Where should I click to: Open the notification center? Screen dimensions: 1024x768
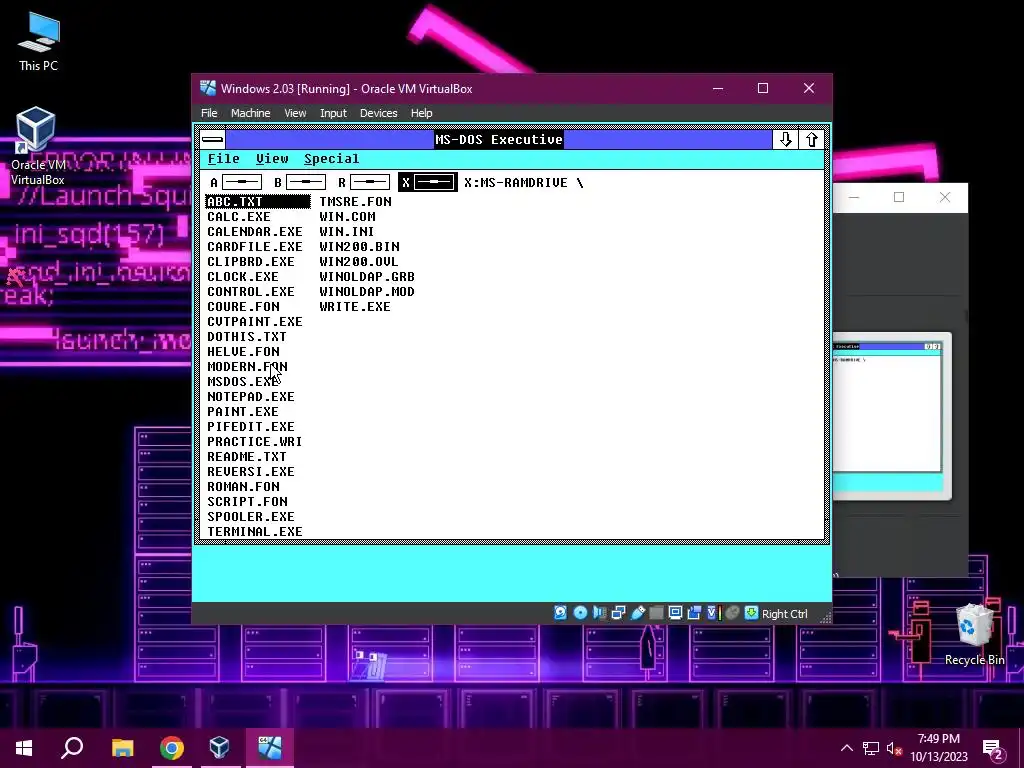(993, 749)
